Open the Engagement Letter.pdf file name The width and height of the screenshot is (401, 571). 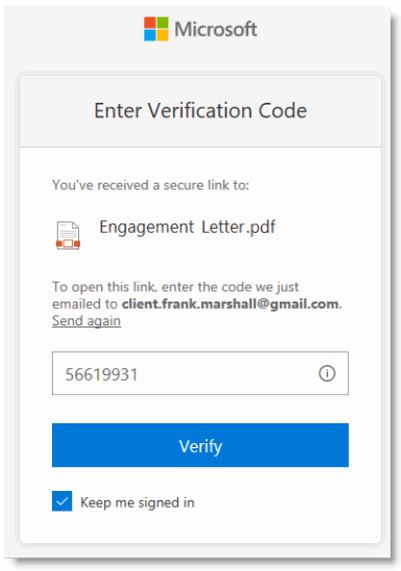(x=187, y=227)
